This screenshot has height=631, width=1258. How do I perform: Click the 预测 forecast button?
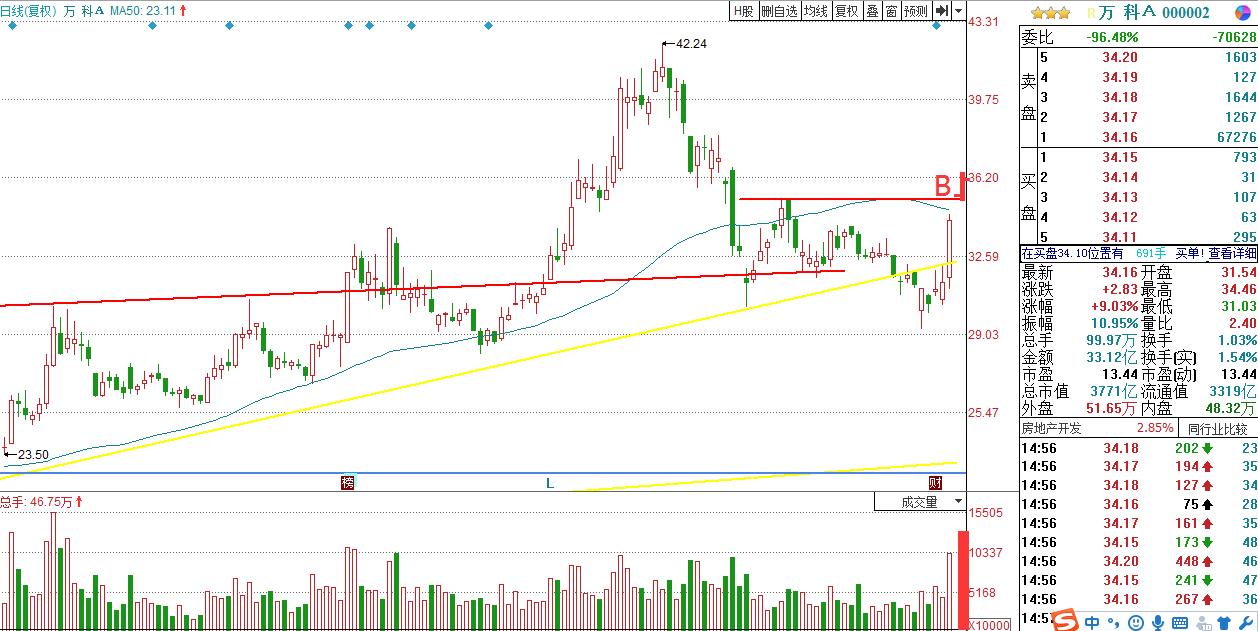click(915, 11)
